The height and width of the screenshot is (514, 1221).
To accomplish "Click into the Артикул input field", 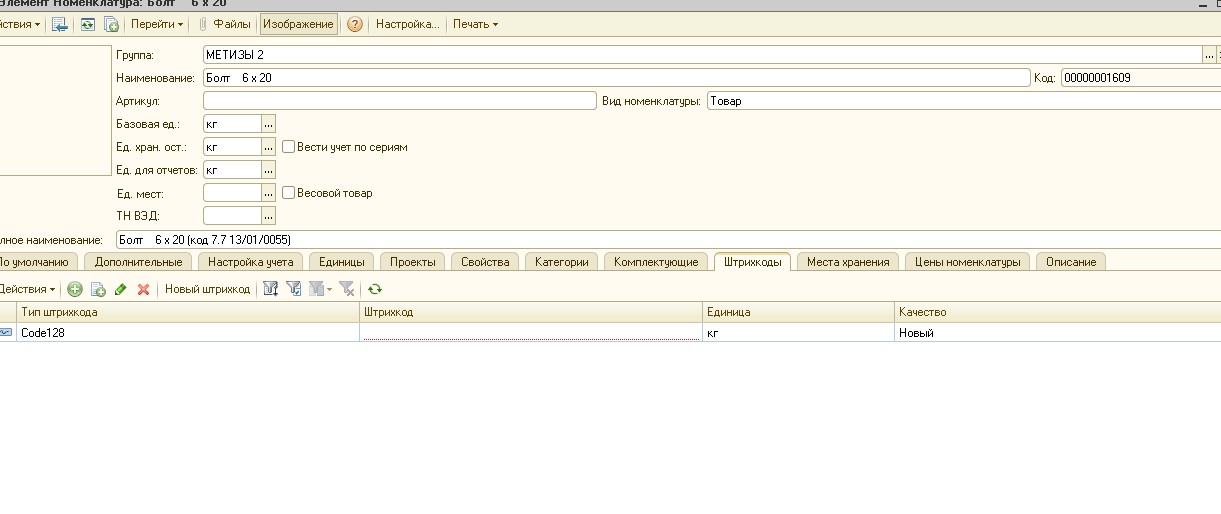I will click(x=399, y=101).
